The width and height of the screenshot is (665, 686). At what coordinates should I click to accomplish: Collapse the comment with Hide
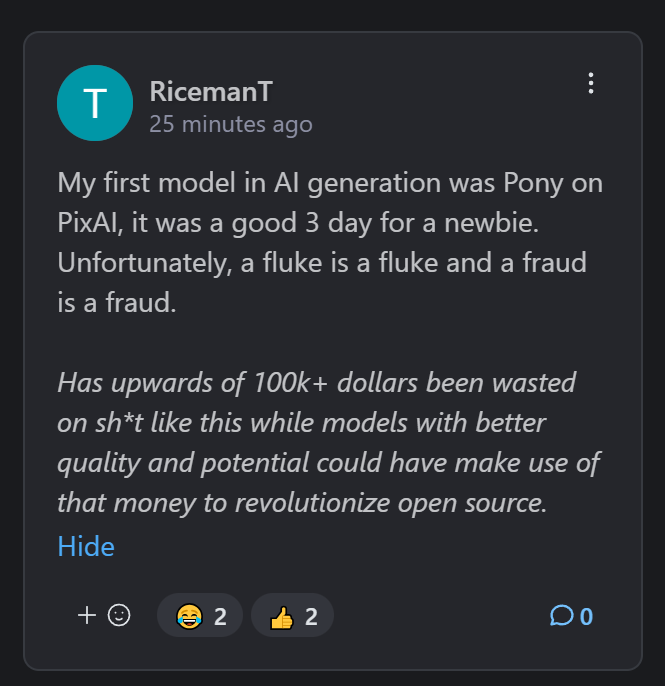[x=86, y=546]
